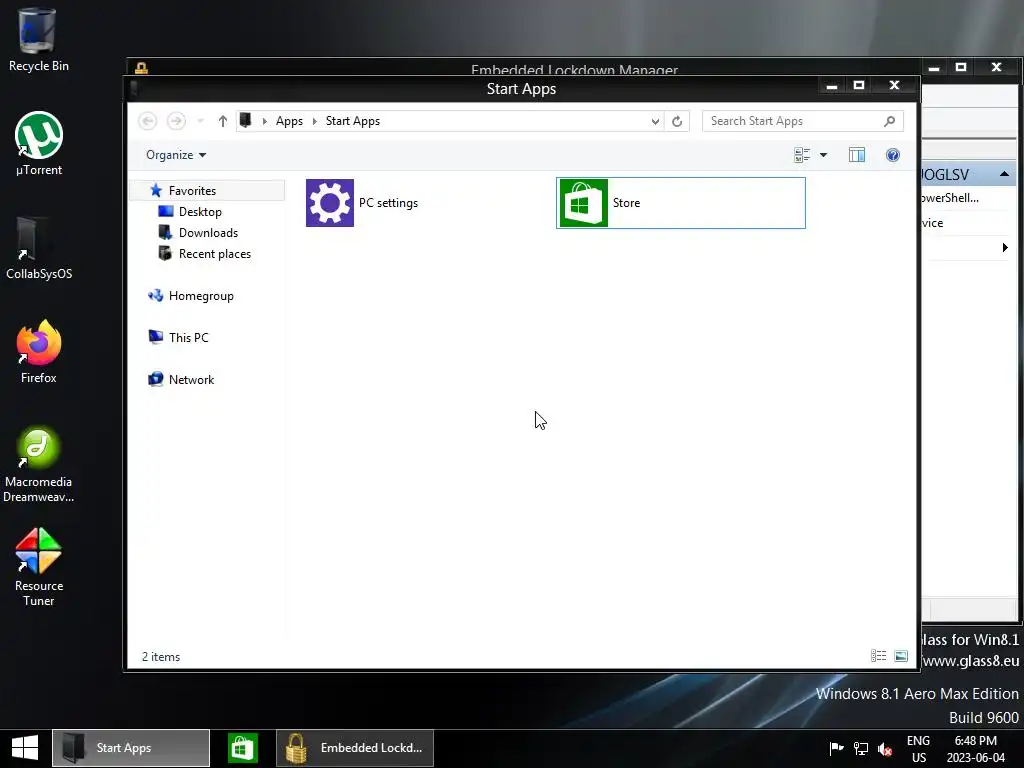The height and width of the screenshot is (768, 1024).
Task: Open the PC settings app icon
Action: [330, 203]
